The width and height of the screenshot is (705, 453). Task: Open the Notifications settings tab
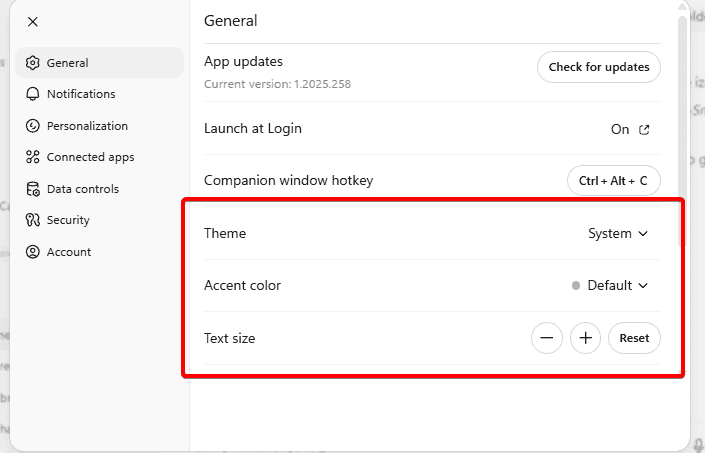tap(80, 94)
